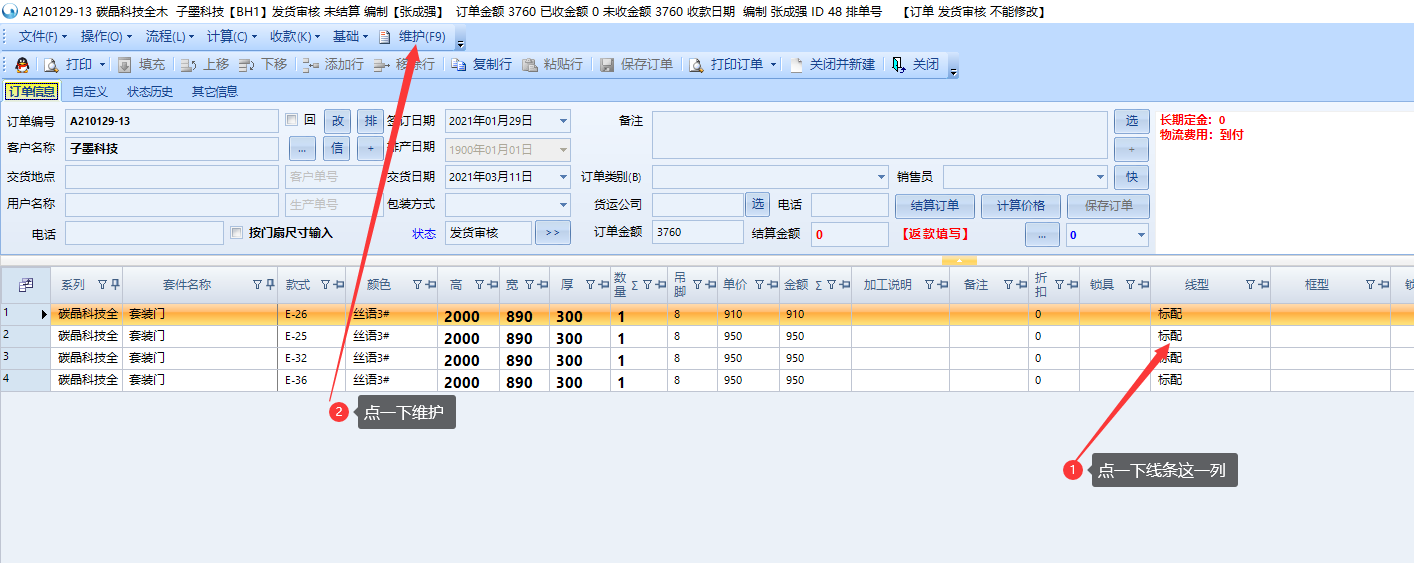Image resolution: width=1414 pixels, height=563 pixels.
Task: Click the 计算价格 button
Action: (1020, 206)
